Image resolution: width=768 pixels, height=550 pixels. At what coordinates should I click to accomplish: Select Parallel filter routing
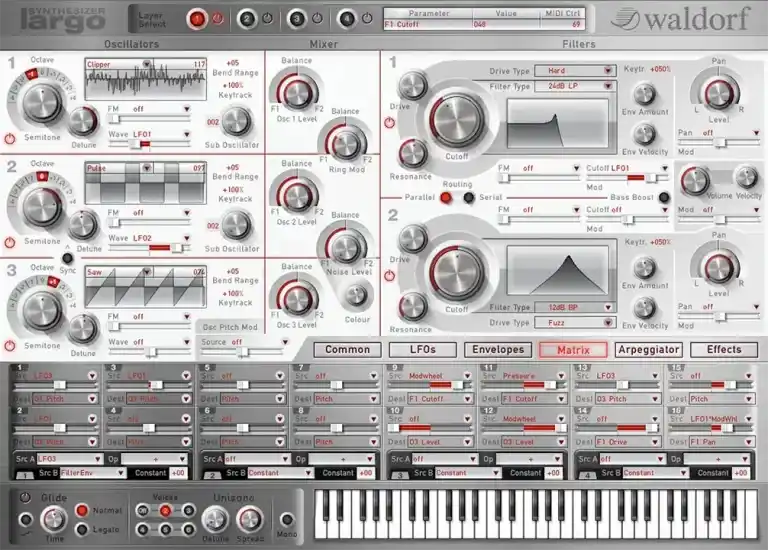tap(446, 197)
